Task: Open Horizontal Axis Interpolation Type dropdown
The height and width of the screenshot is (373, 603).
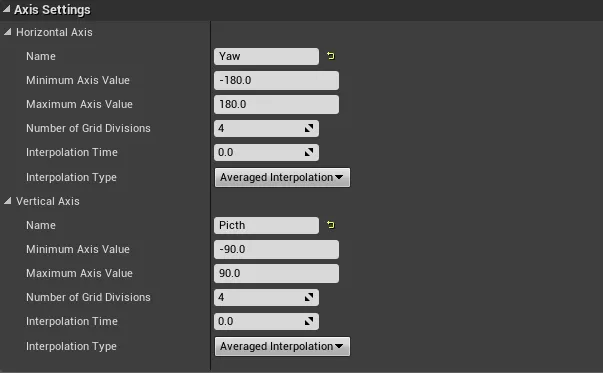Action: tap(282, 177)
